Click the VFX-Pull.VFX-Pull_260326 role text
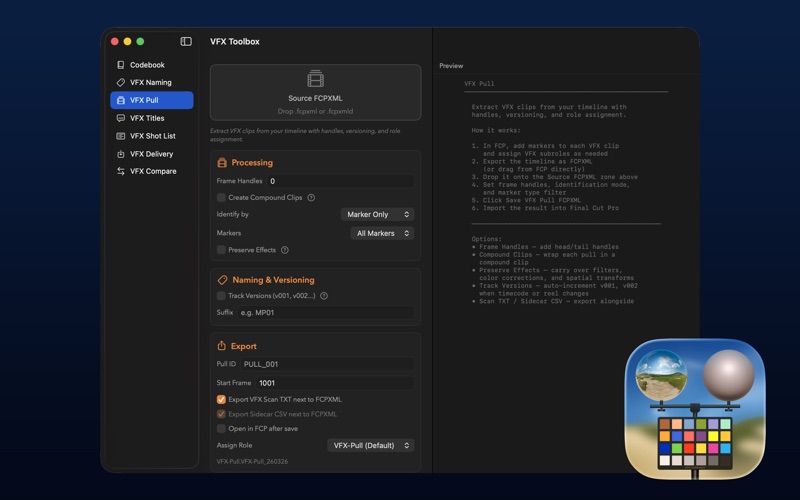Image resolution: width=800 pixels, height=500 pixels. pos(252,461)
